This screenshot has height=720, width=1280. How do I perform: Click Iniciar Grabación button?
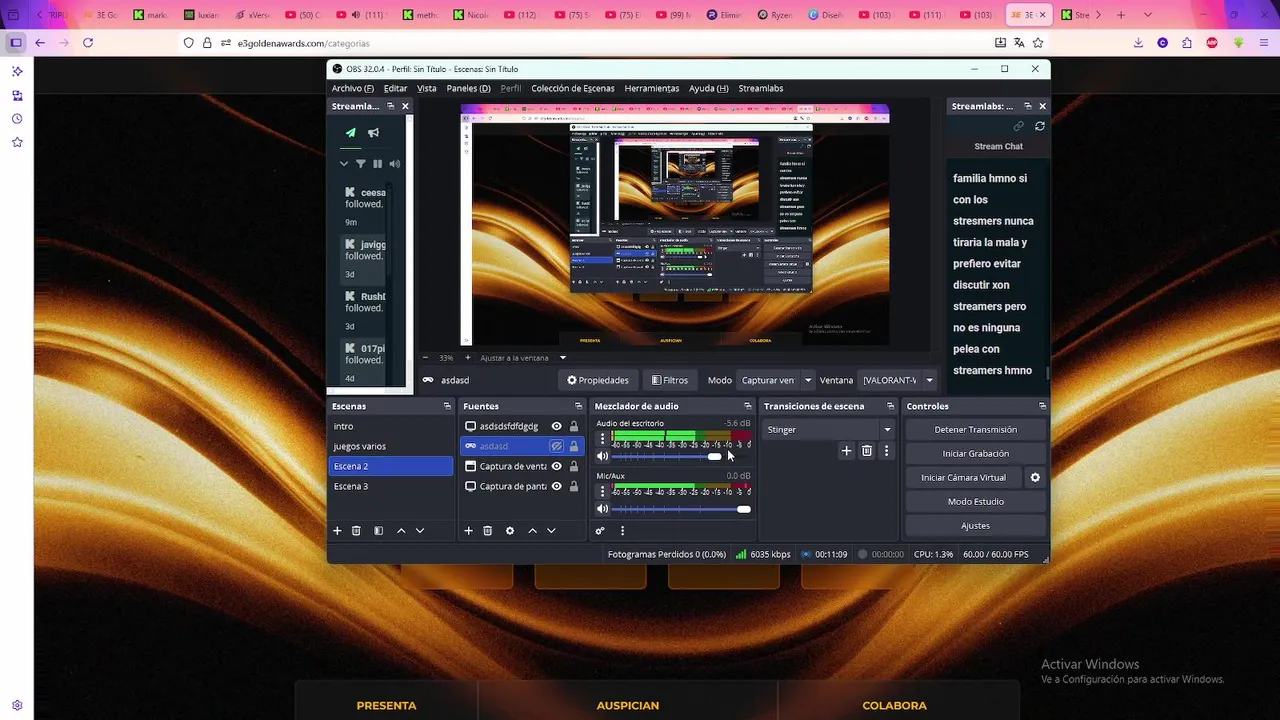pyautogui.click(x=976, y=454)
